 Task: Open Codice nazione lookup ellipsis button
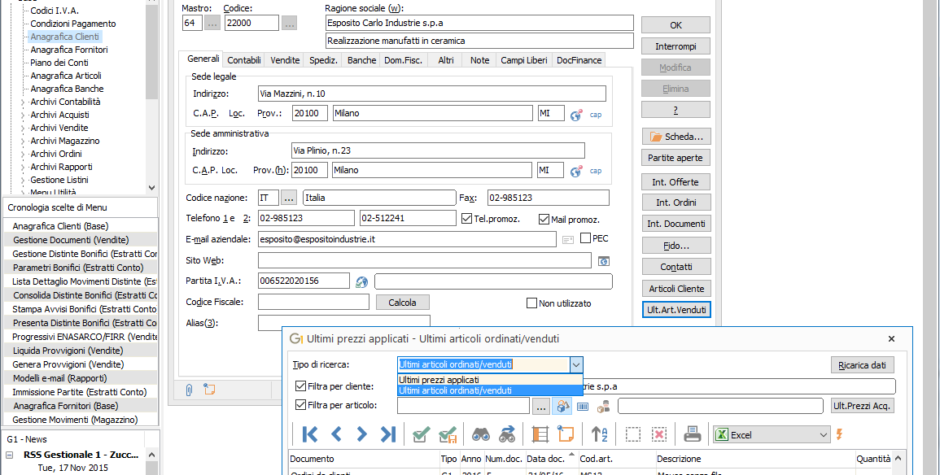pyautogui.click(x=289, y=197)
